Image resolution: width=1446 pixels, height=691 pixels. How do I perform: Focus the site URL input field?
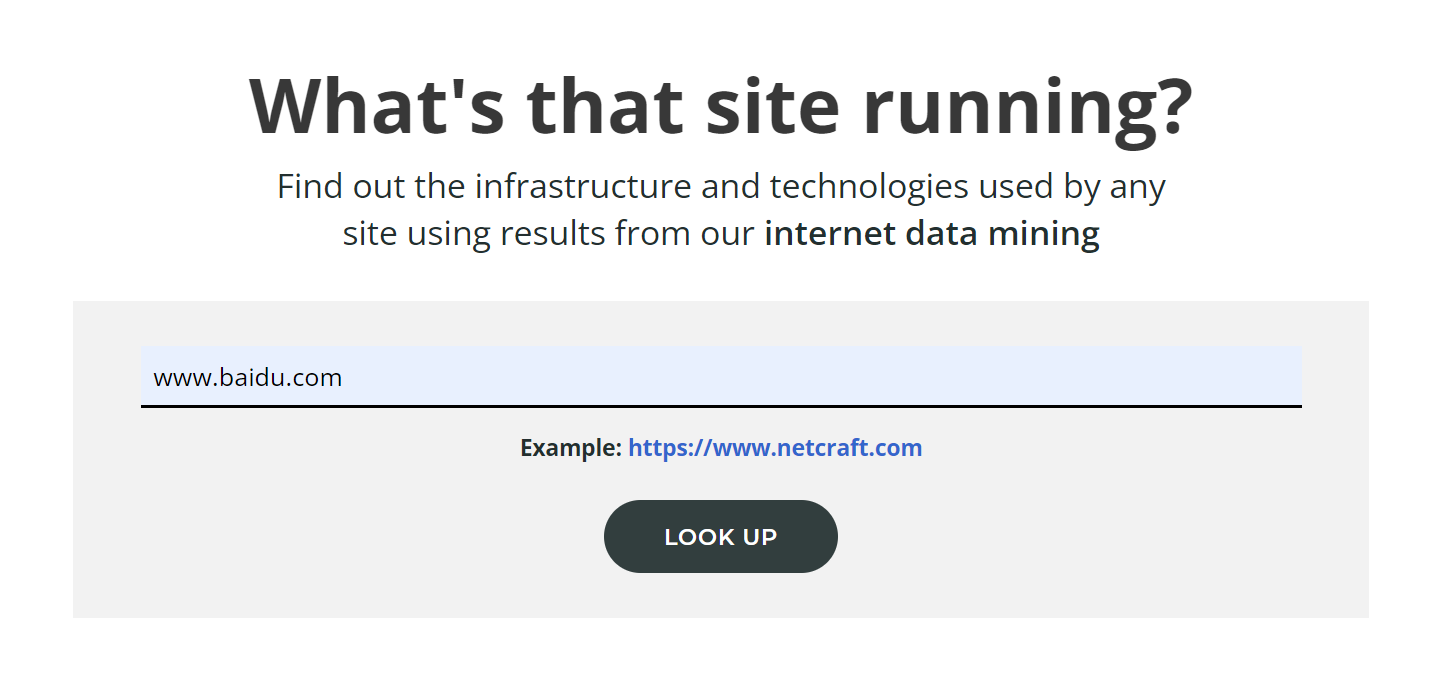point(720,377)
